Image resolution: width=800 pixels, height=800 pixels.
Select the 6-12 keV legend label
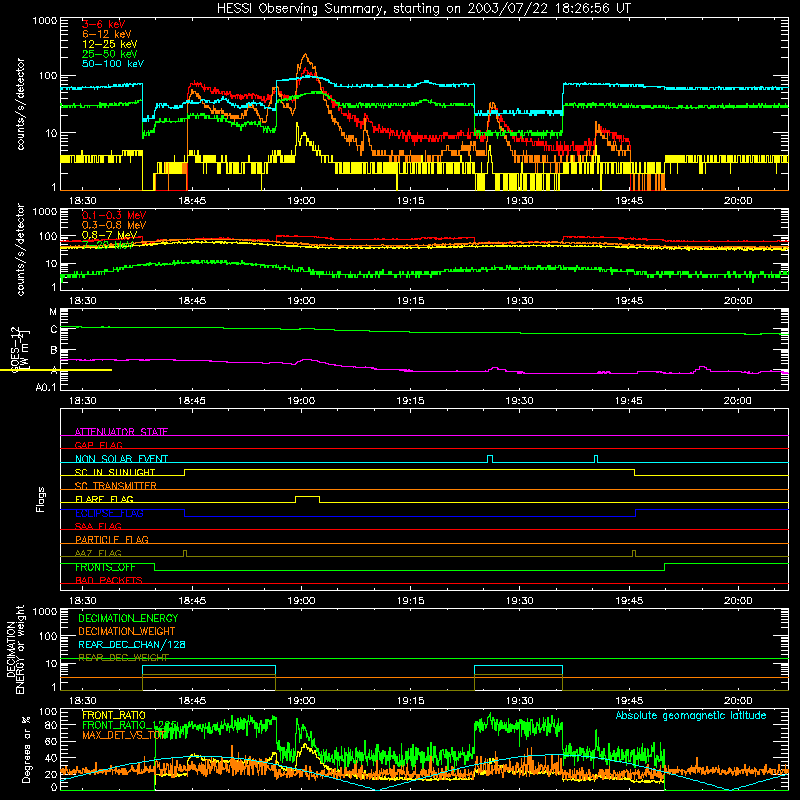point(106,34)
